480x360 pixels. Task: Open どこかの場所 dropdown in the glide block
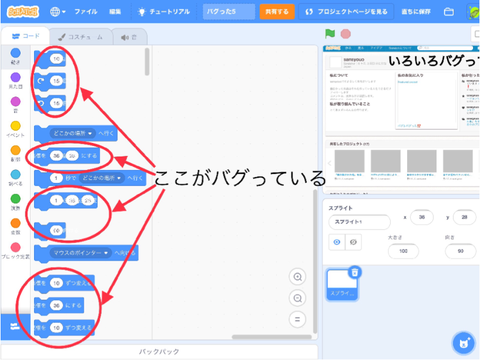tap(102, 178)
